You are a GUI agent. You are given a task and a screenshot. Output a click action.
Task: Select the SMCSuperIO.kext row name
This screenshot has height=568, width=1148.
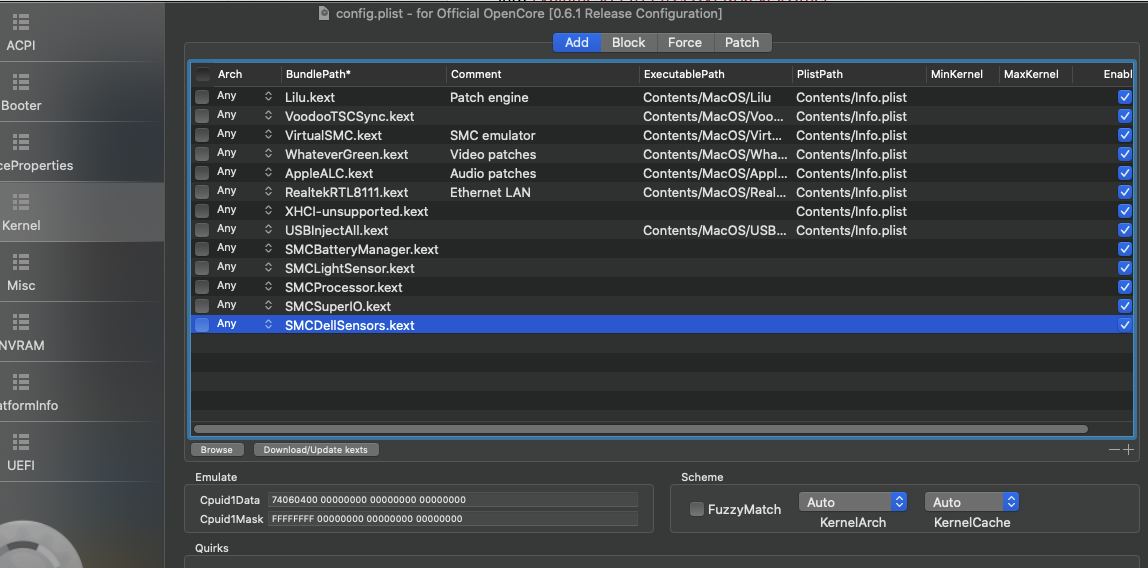338,306
